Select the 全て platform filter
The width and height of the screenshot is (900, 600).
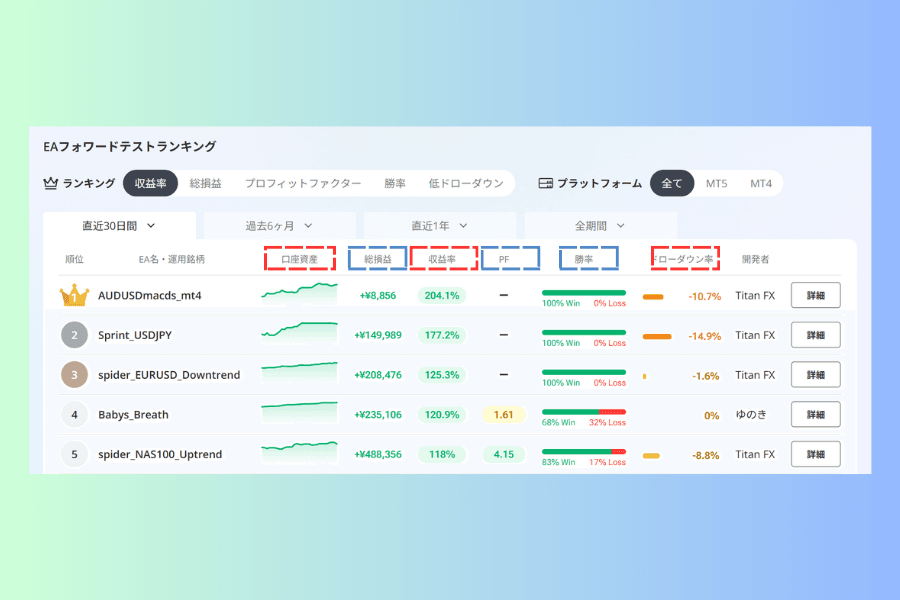coord(672,183)
